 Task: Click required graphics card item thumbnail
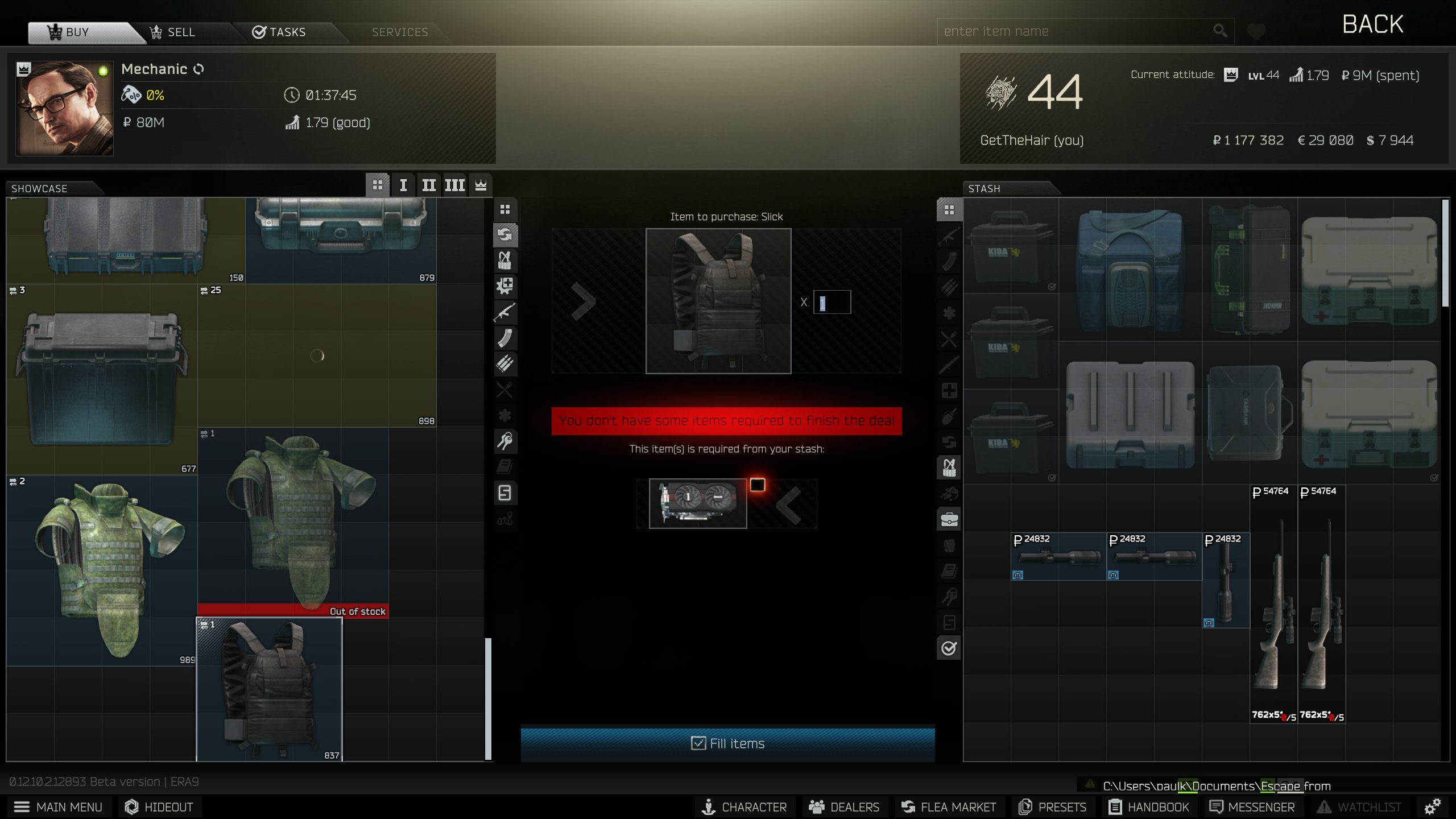click(698, 503)
